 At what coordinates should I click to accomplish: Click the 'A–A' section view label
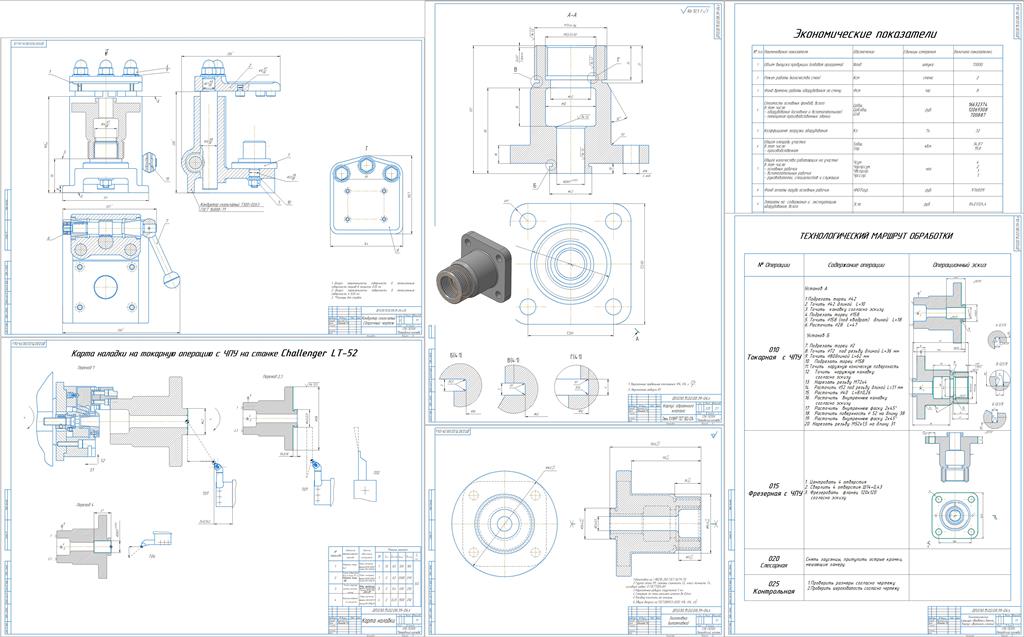coord(571,17)
